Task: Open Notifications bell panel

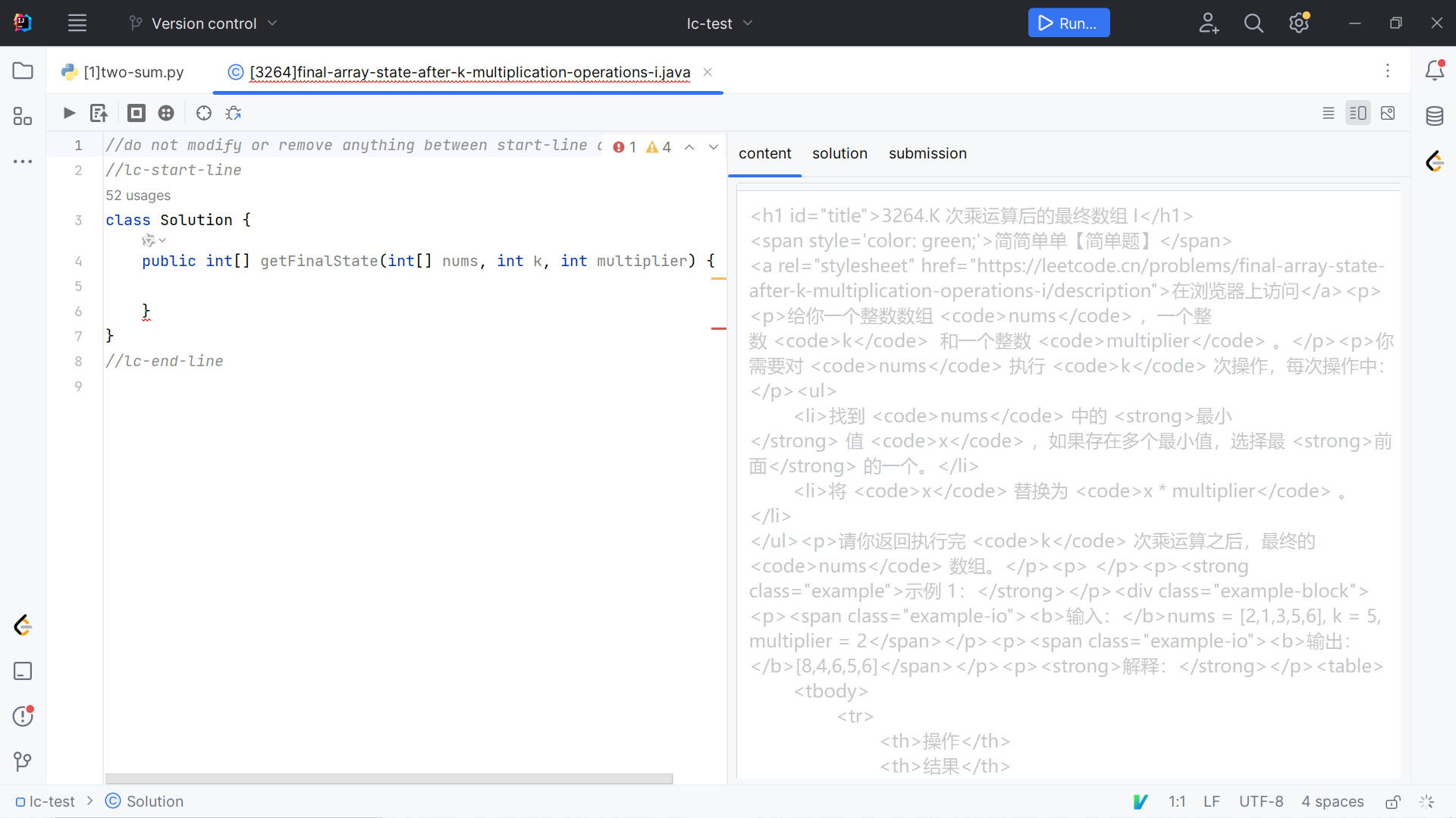Action: 1435,71
